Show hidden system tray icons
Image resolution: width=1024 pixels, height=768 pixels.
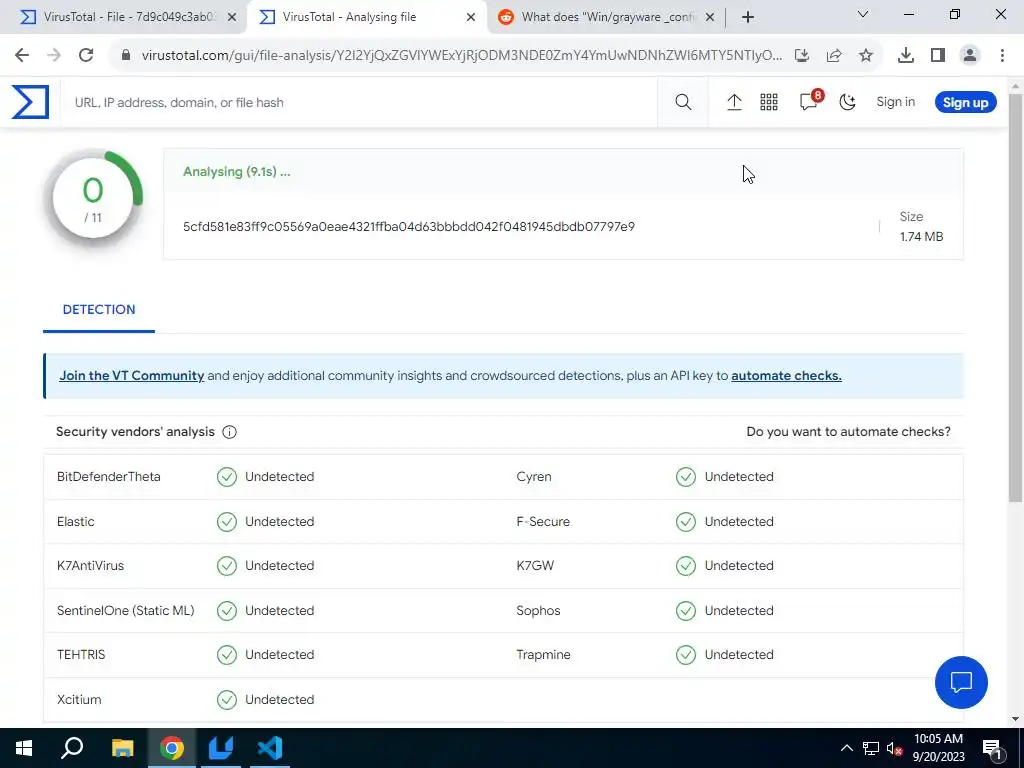point(846,748)
